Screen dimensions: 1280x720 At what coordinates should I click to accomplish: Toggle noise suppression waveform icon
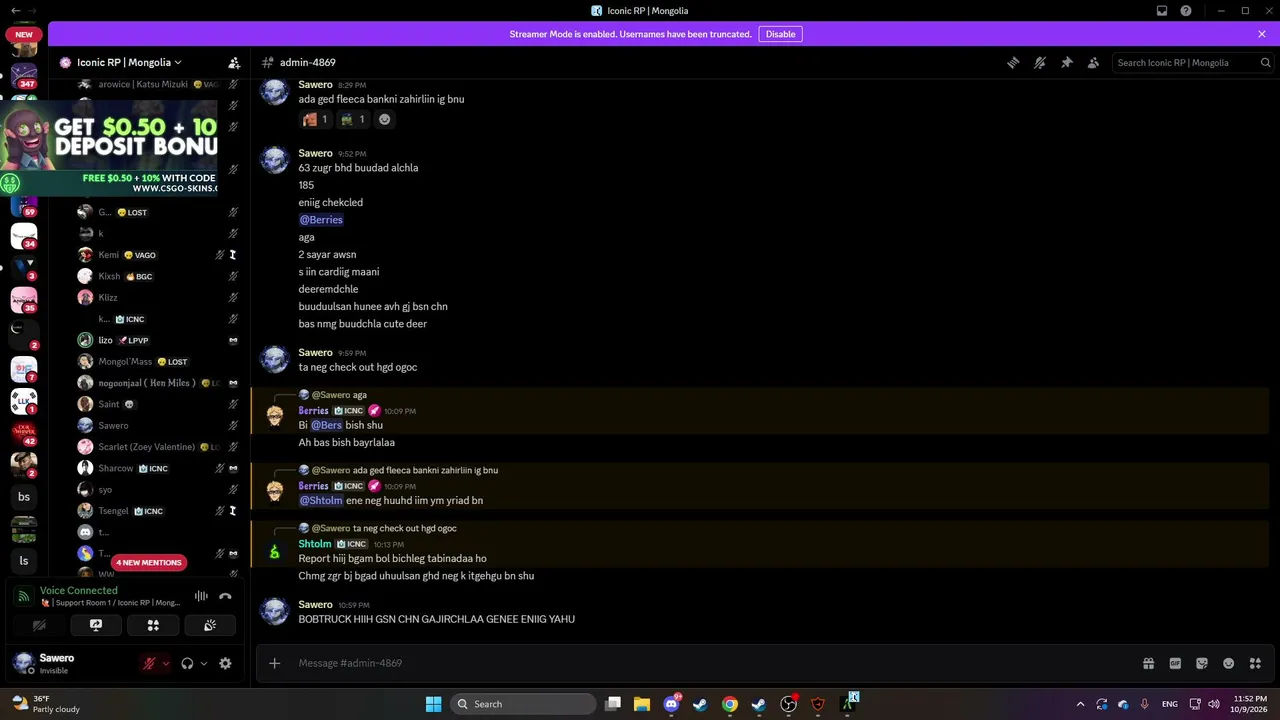click(x=201, y=596)
